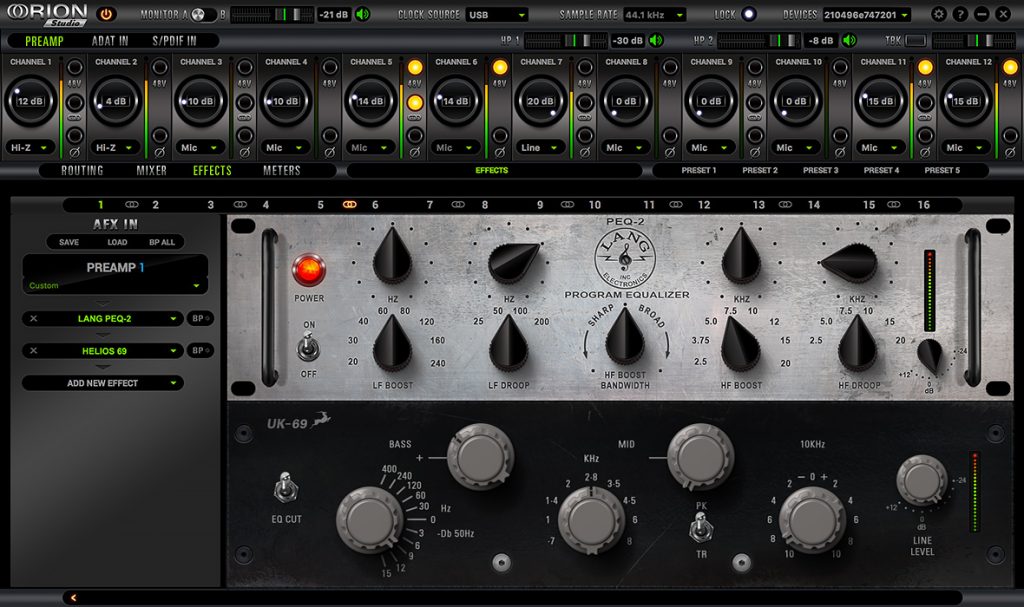Click the link icon between 7 and 8
Image resolution: width=1024 pixels, height=607 pixels.
click(458, 205)
